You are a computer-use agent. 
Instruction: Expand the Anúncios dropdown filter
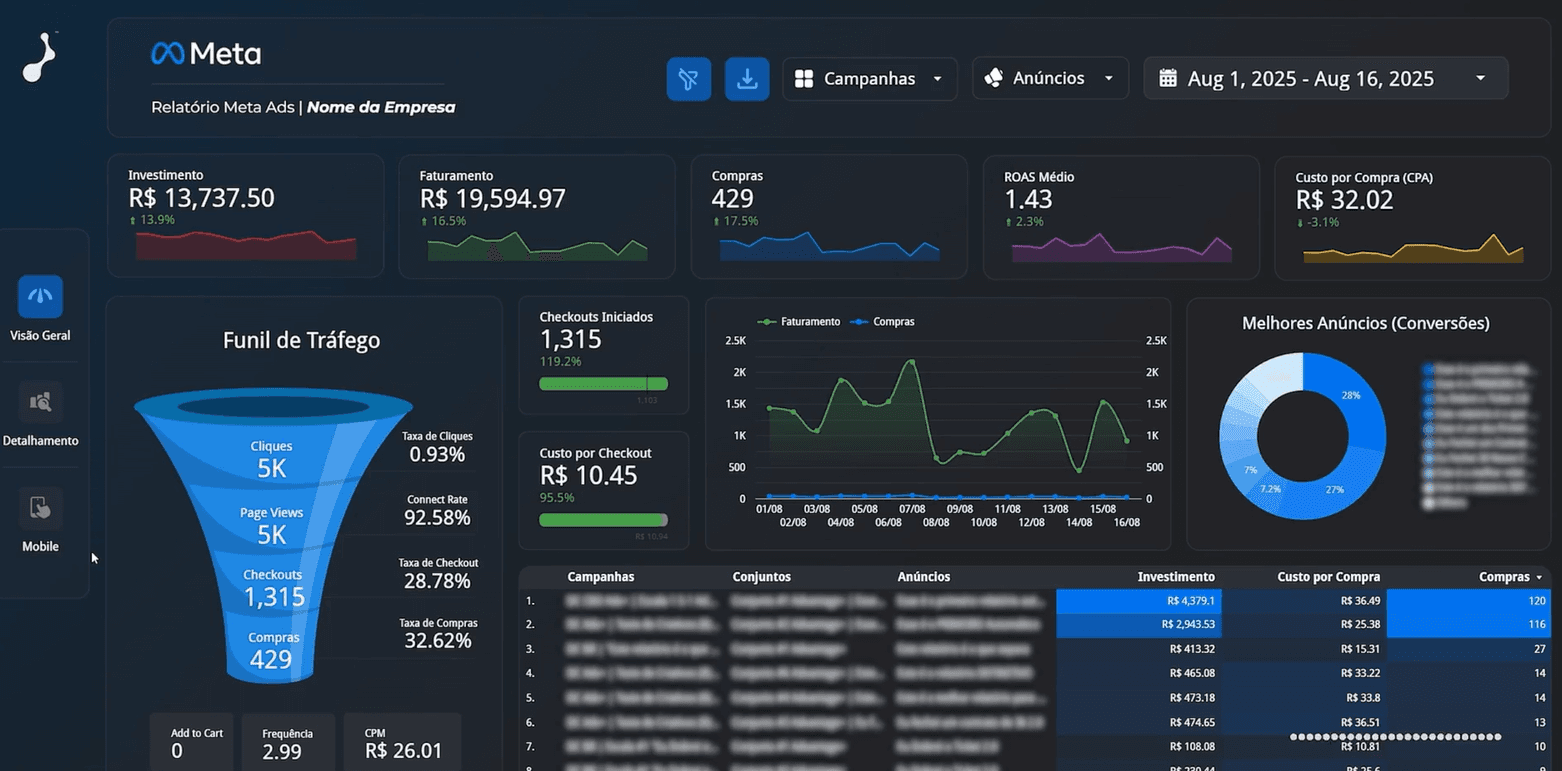1049,78
